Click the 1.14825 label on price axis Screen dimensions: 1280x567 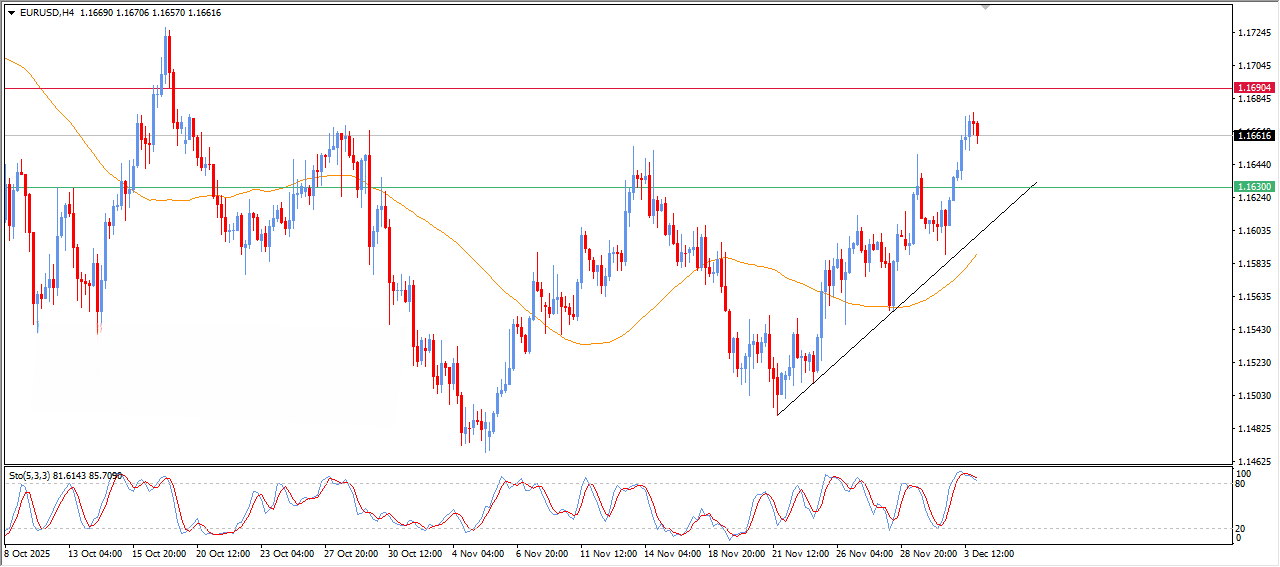(x=1254, y=429)
